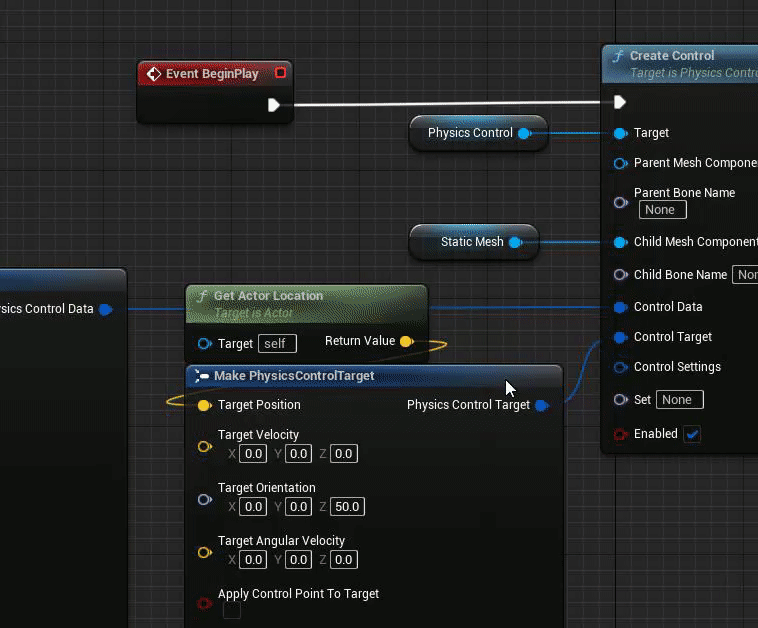Viewport: 758px width, 628px height.
Task: Click the Target Velocity input pin
Action: [204, 446]
